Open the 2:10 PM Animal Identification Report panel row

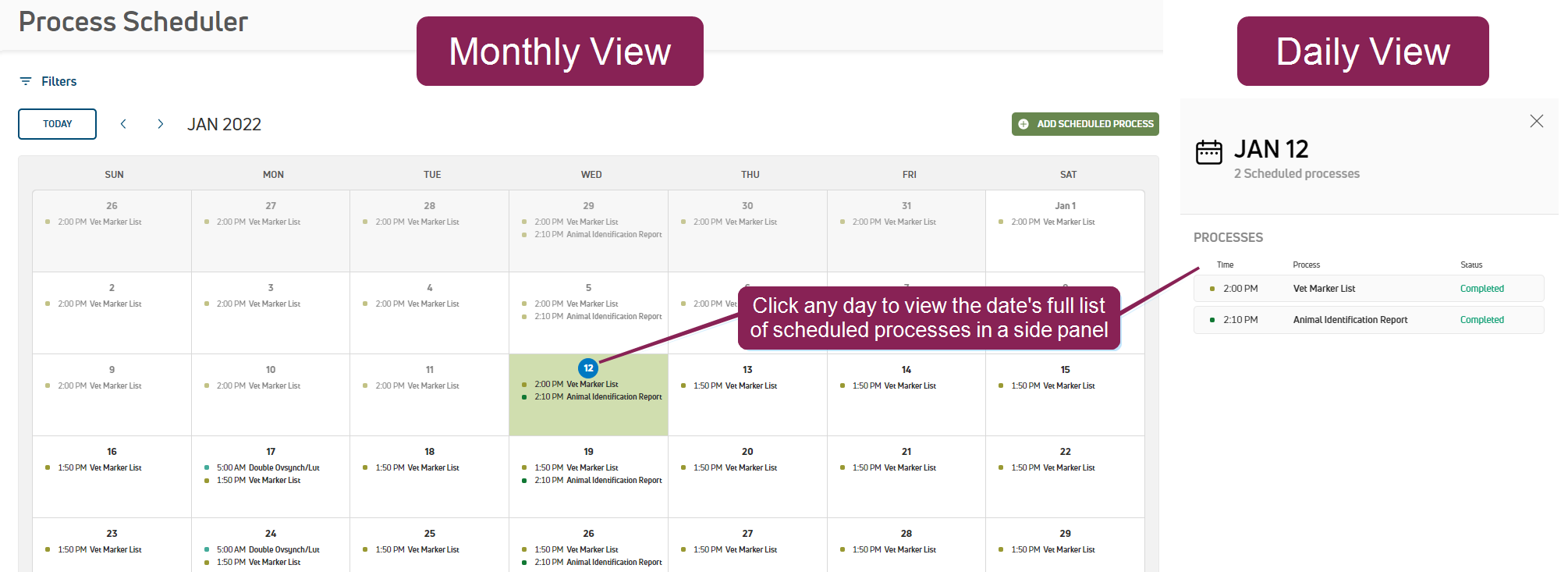[1368, 320]
